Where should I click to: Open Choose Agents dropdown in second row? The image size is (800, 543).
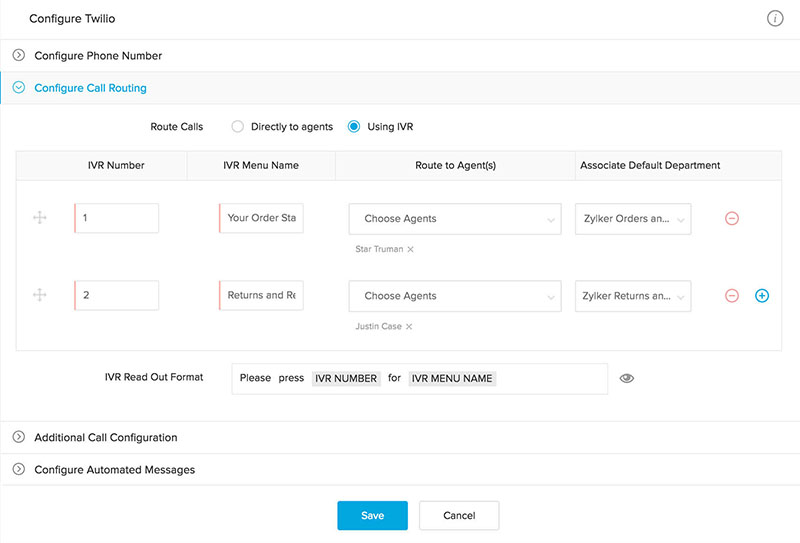point(455,296)
